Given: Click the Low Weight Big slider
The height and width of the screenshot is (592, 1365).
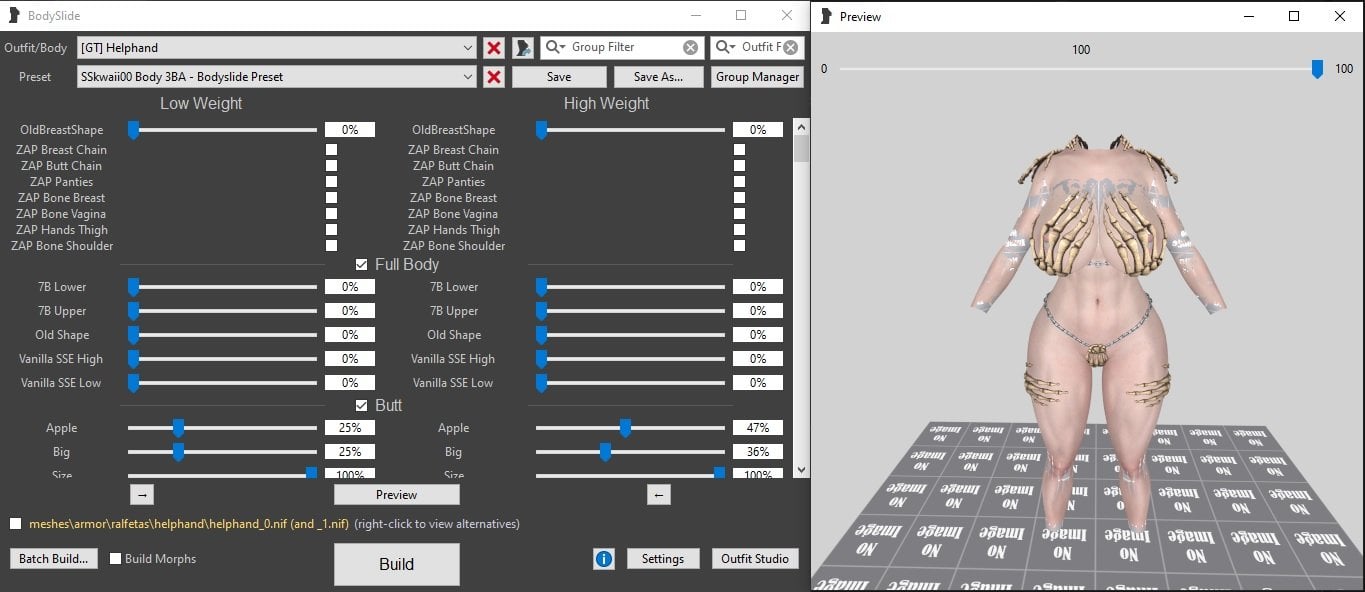Looking at the screenshot, I should pos(222,452).
